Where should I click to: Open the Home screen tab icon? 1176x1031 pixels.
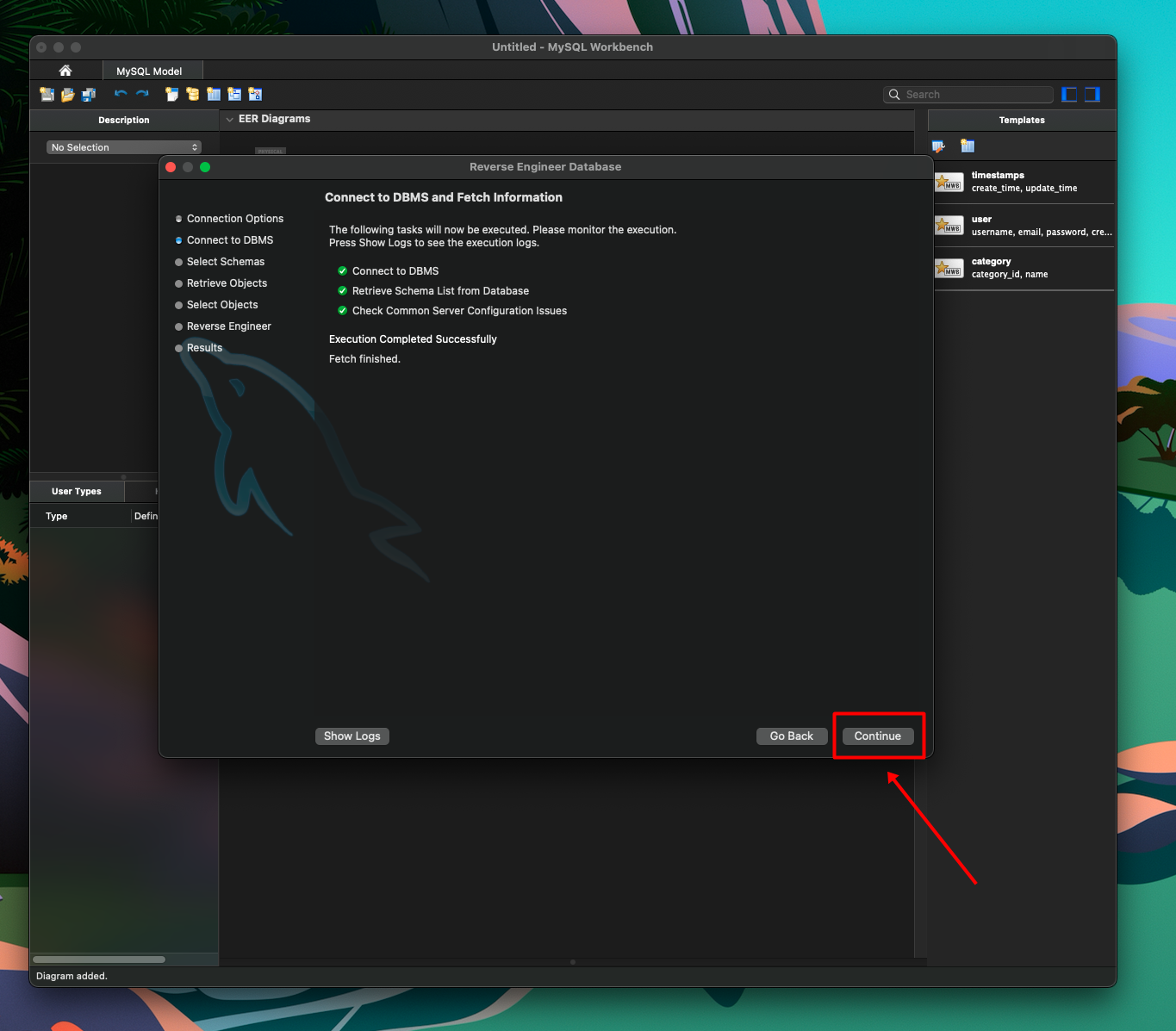65,71
